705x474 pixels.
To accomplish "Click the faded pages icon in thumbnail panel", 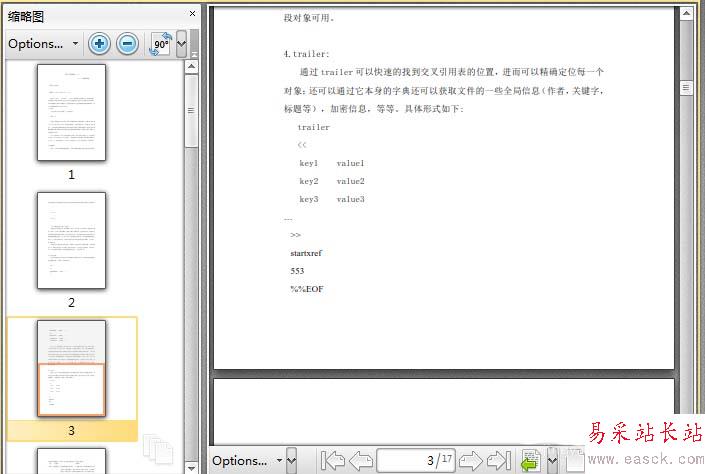I will [158, 449].
